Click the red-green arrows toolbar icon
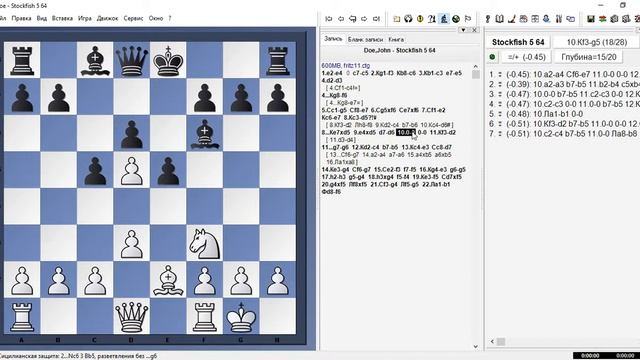640x360 pixels. pyautogui.click(x=602, y=19)
